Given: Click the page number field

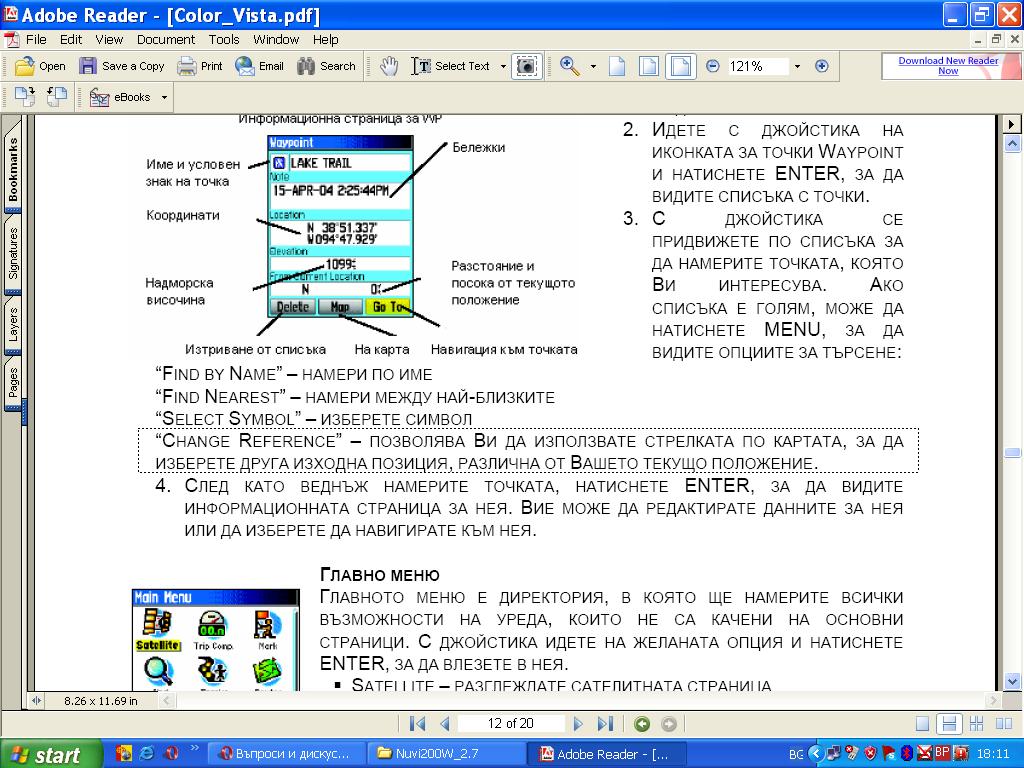Looking at the screenshot, I should 510,723.
